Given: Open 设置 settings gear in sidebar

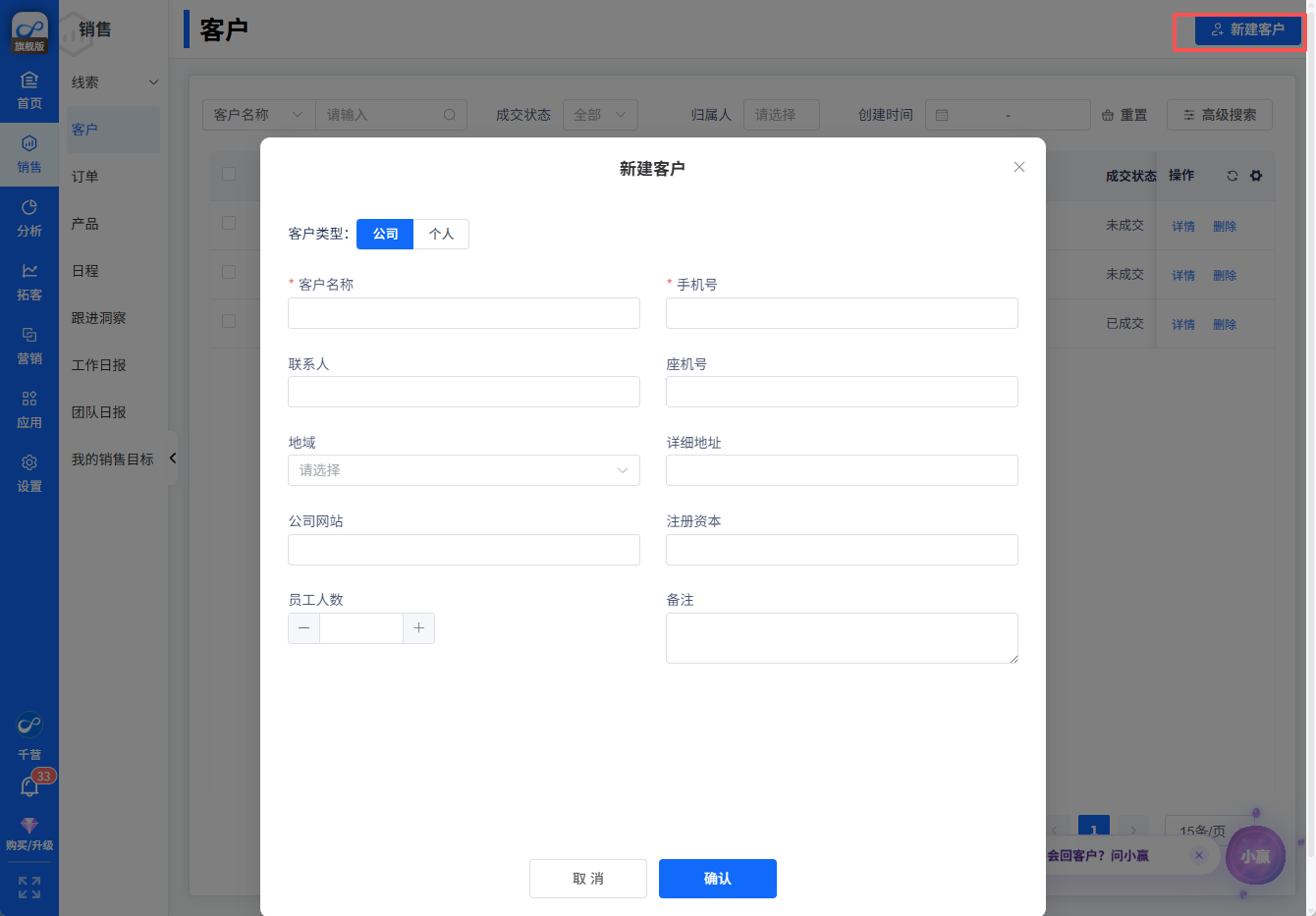Looking at the screenshot, I should pyautogui.click(x=29, y=473).
